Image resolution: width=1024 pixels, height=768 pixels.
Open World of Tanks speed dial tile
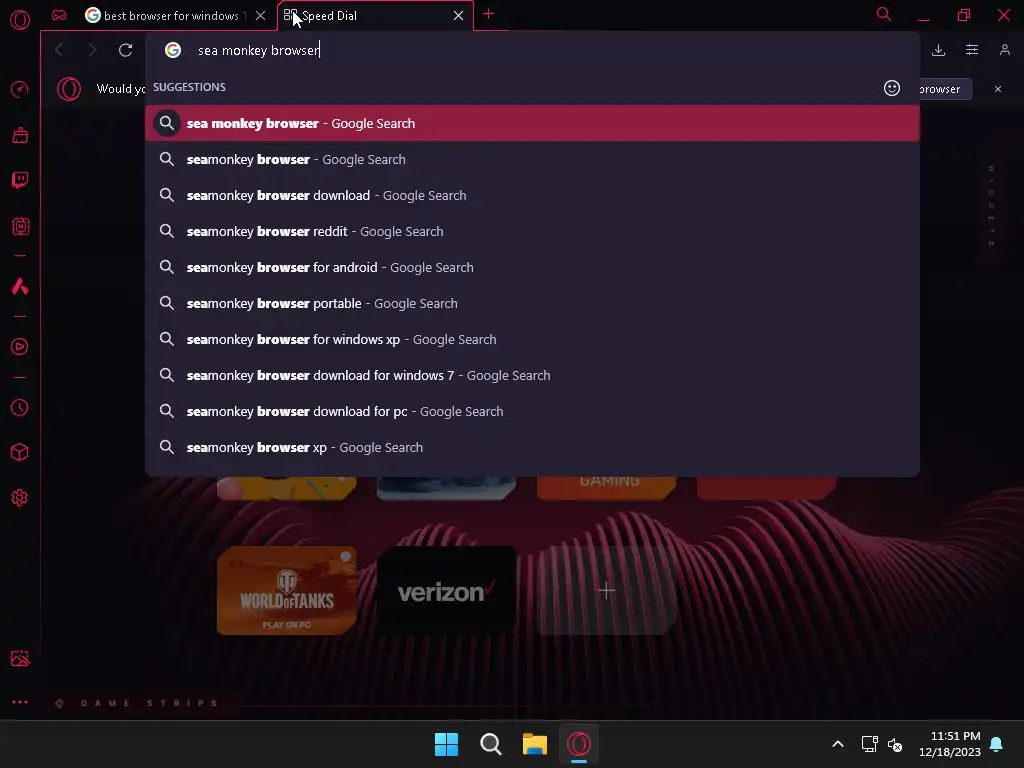click(287, 590)
